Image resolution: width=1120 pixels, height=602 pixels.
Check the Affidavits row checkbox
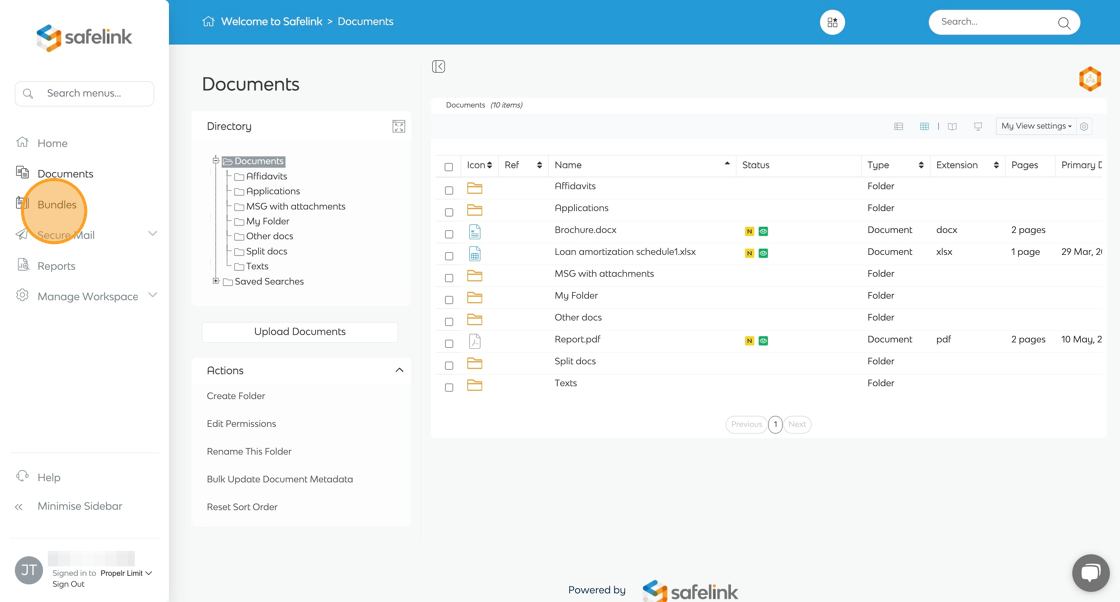pyautogui.click(x=449, y=191)
